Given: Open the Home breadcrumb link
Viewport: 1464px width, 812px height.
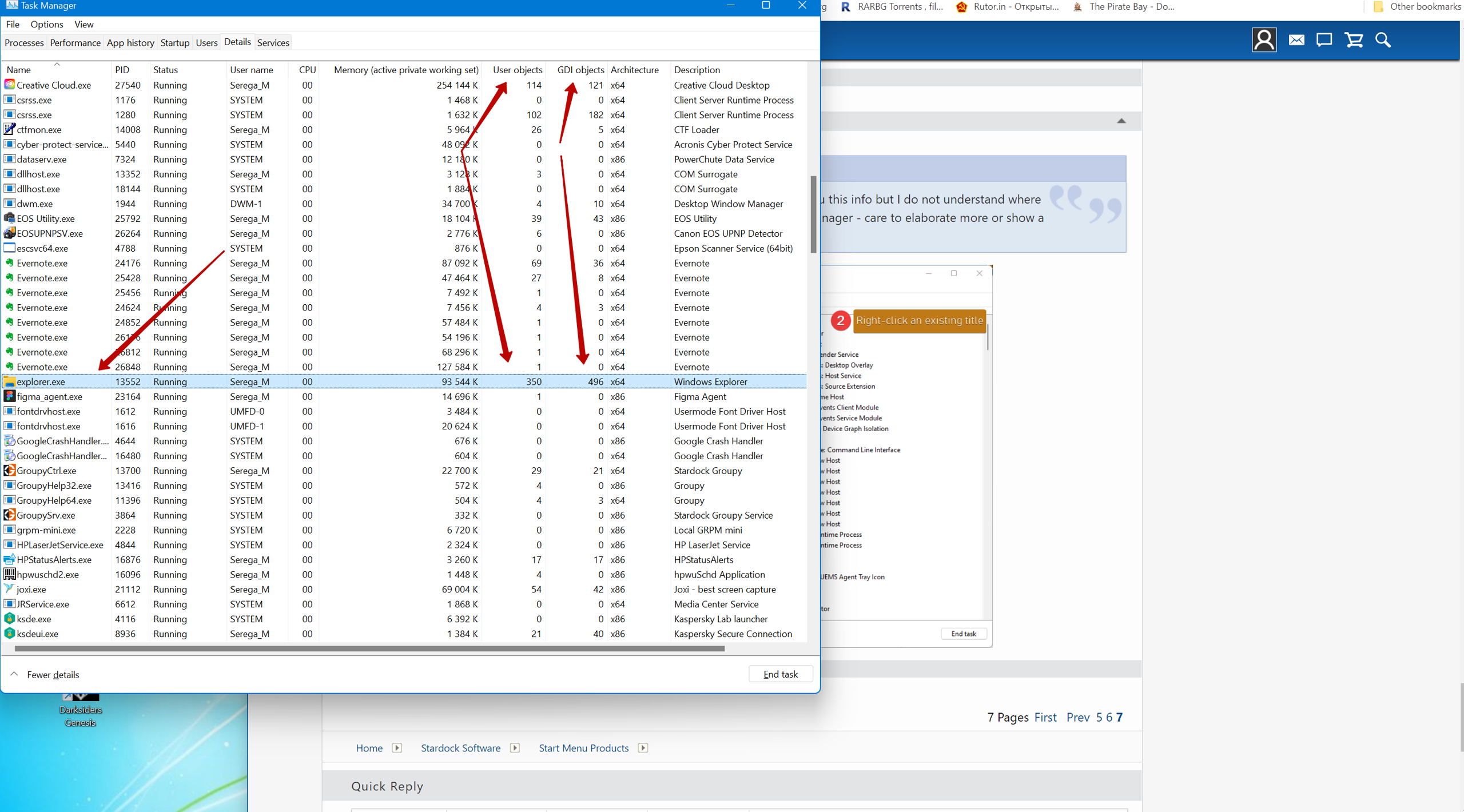Looking at the screenshot, I should (x=369, y=748).
